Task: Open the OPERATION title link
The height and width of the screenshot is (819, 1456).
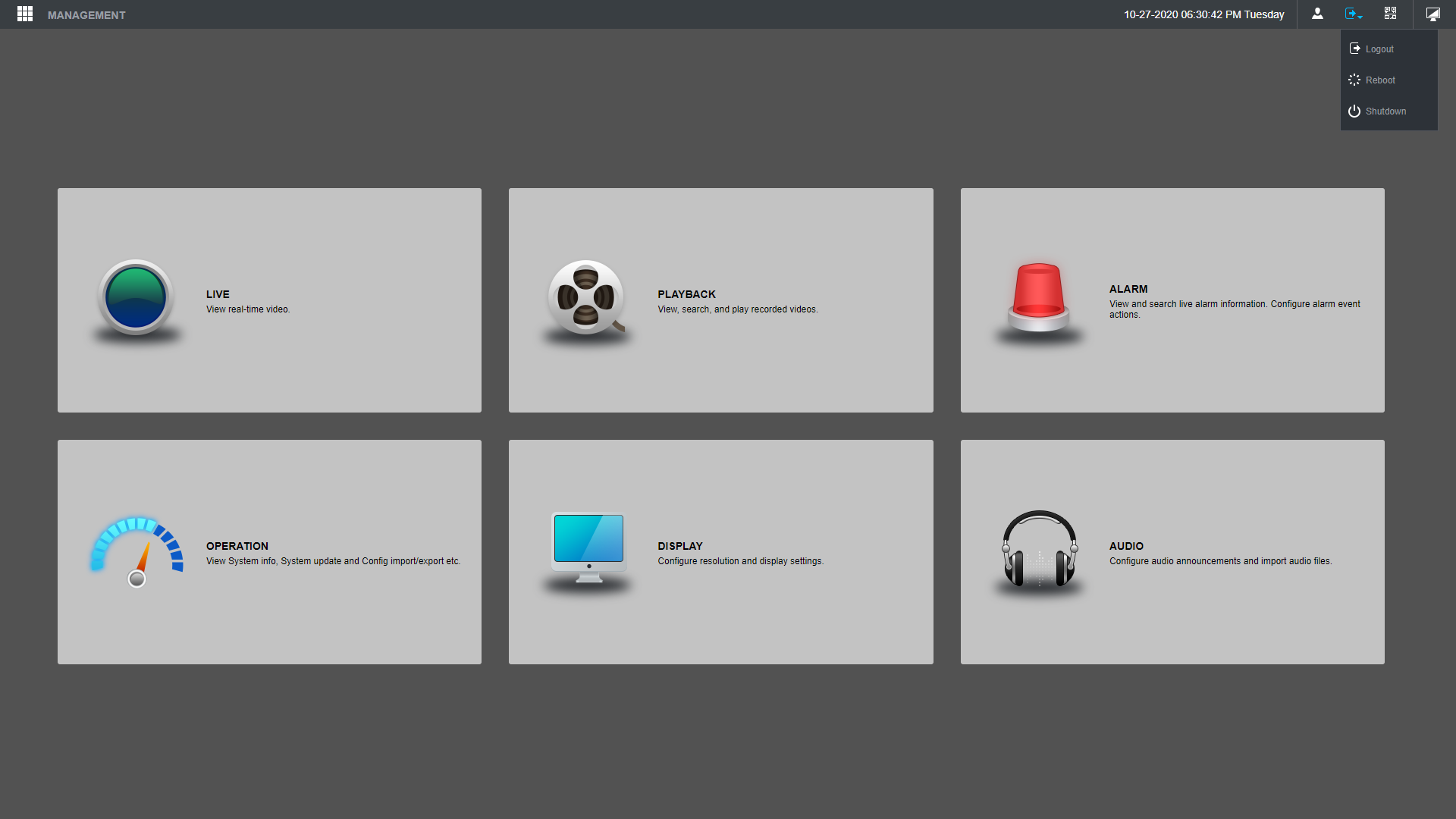Action: [x=237, y=546]
